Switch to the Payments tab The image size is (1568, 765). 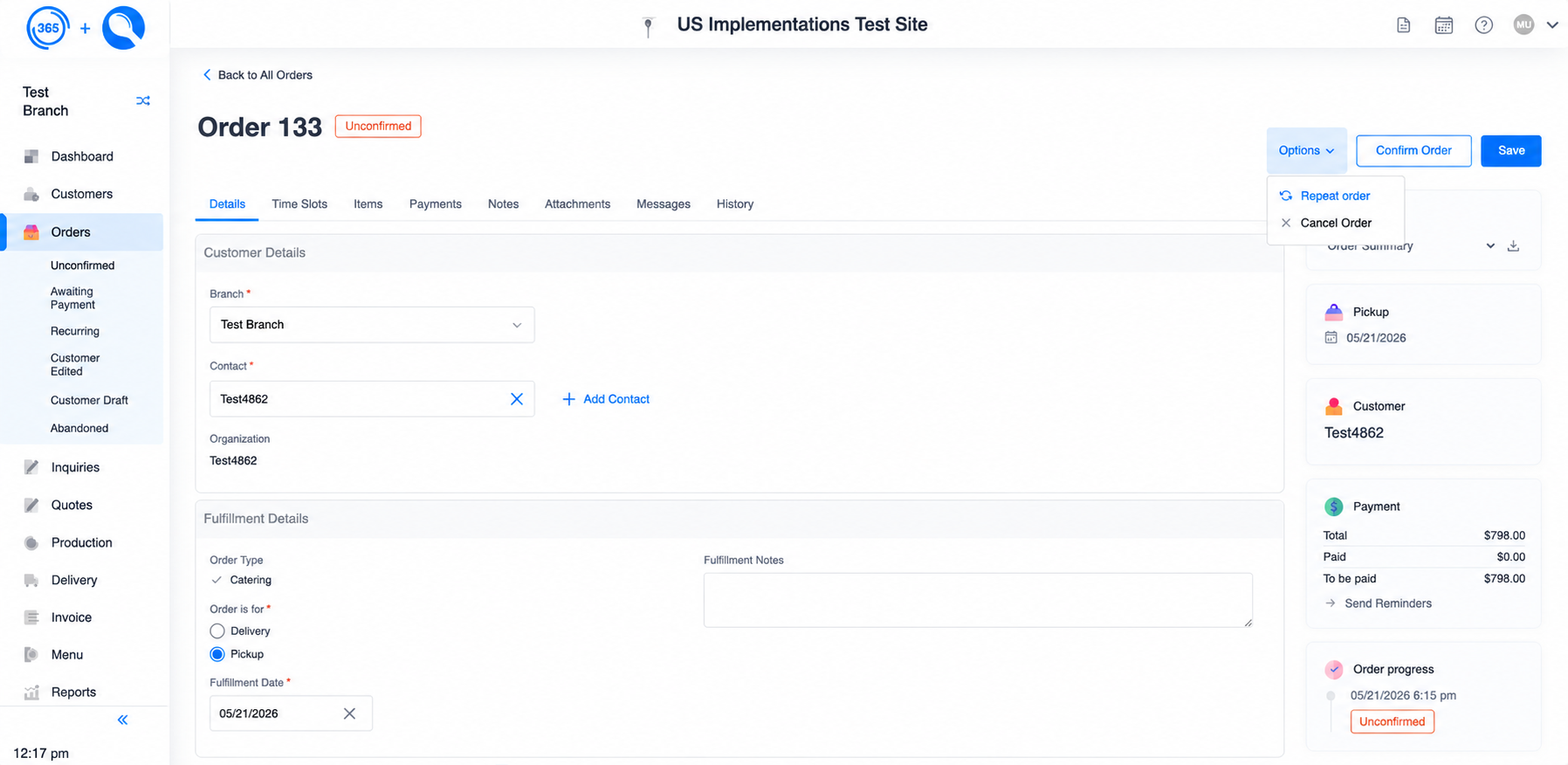(436, 204)
